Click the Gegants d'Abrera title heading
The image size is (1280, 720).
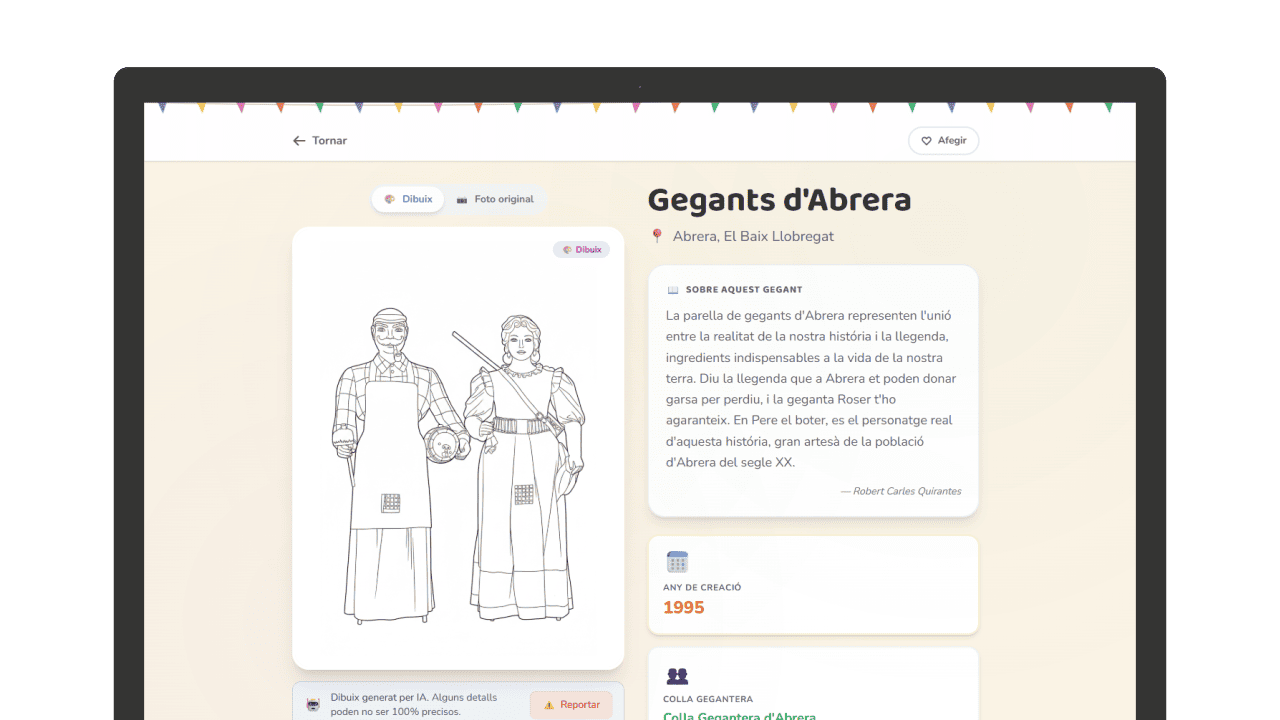coord(780,200)
